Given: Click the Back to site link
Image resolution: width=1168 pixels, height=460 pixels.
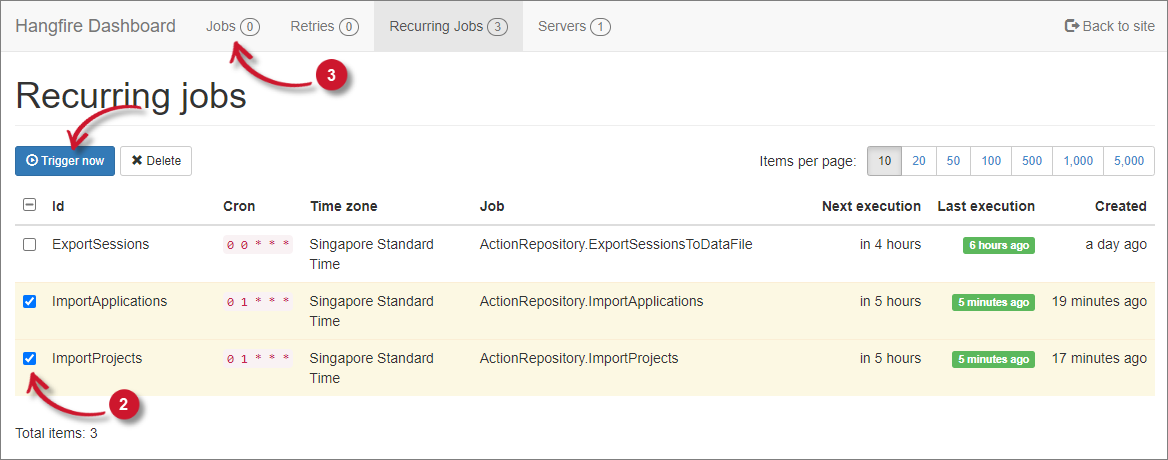Looking at the screenshot, I should (x=1110, y=26).
